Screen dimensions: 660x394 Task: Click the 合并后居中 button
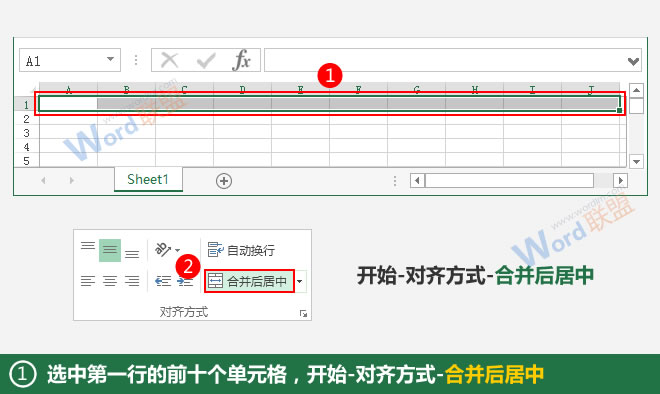[x=250, y=281]
